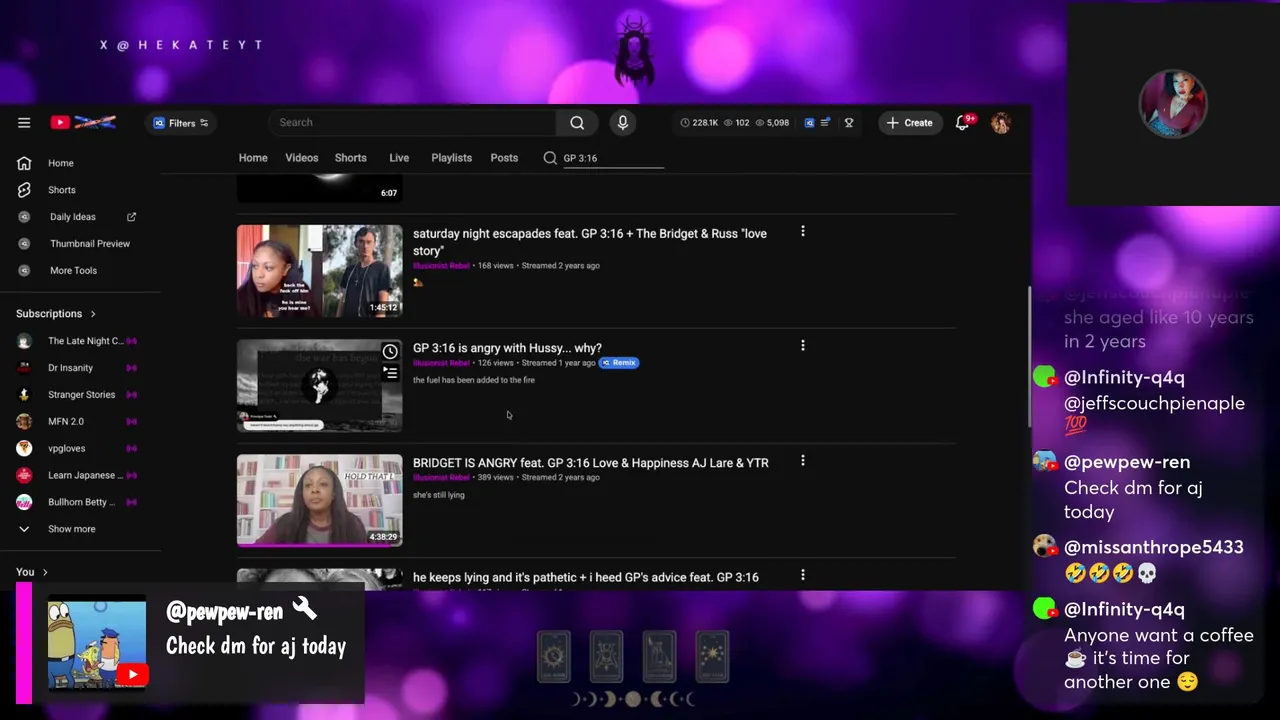This screenshot has height=720, width=1280.
Task: Switch to the channel Home tab
Action: [x=253, y=158]
